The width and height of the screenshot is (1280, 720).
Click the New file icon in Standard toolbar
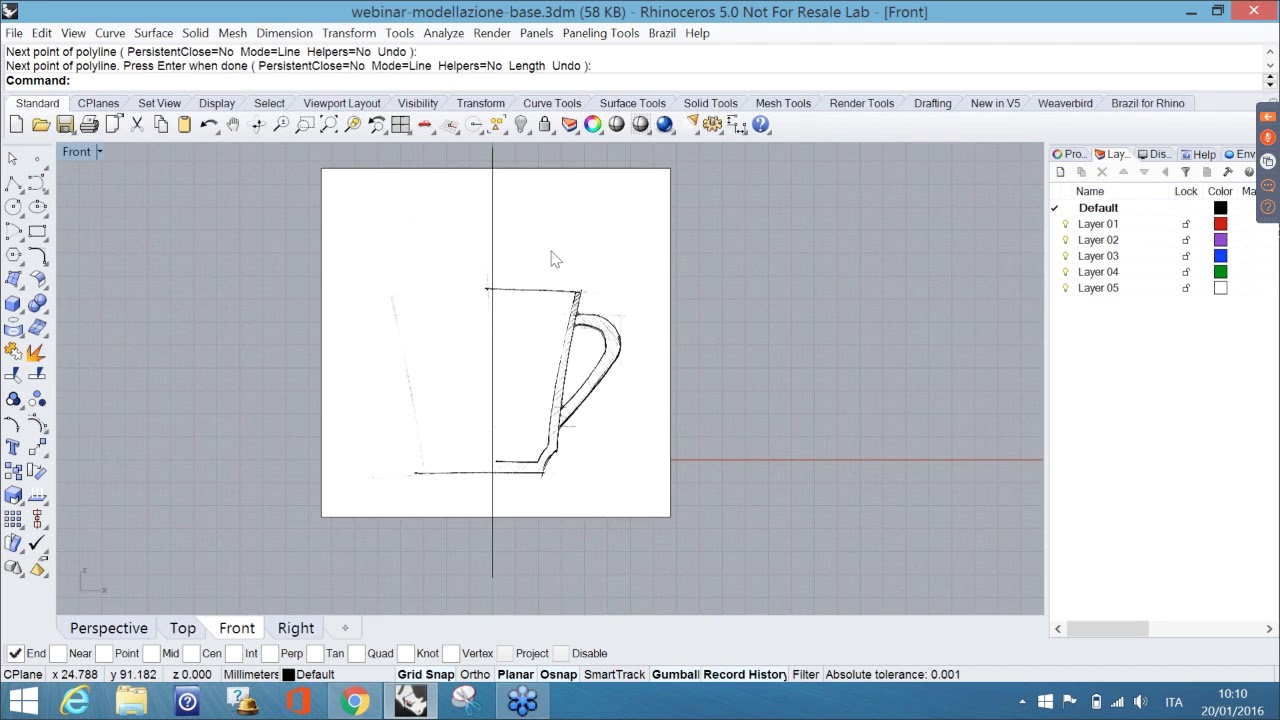(16, 125)
